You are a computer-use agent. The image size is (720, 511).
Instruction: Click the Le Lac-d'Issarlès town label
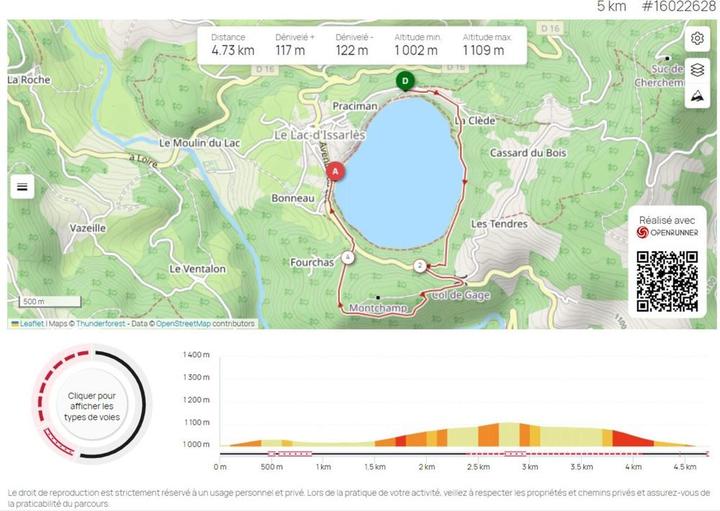click(320, 134)
